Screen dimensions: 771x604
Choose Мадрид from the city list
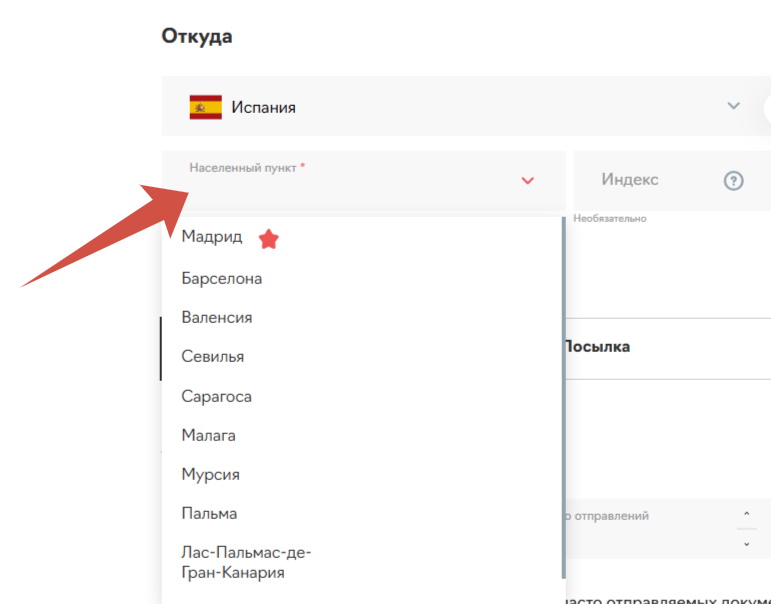pyautogui.click(x=211, y=237)
